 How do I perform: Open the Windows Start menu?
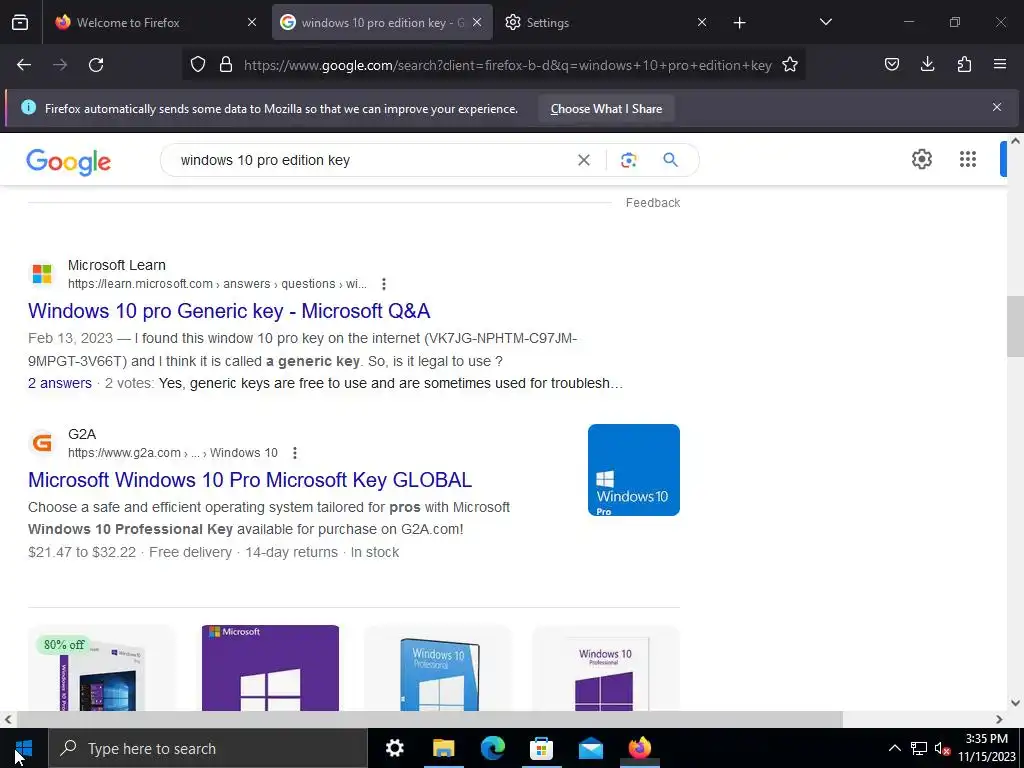[x=24, y=748]
